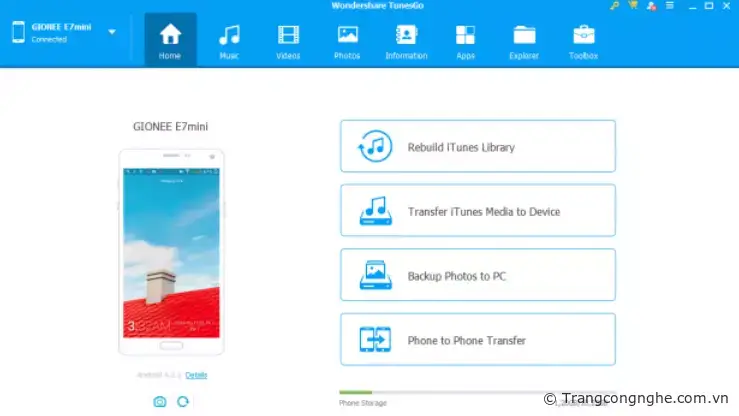Take a device screenshot with camera icon

coord(159,401)
